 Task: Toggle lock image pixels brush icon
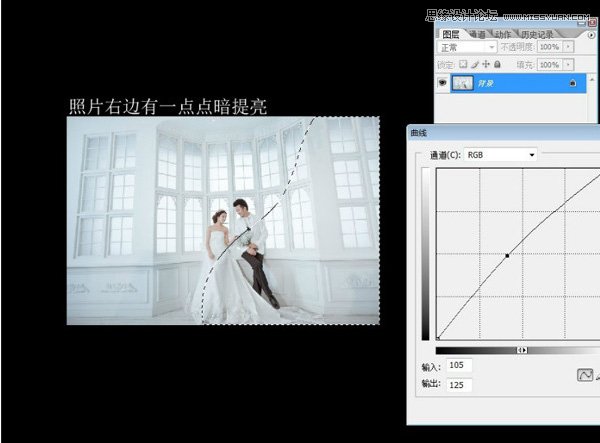pyautogui.click(x=475, y=64)
